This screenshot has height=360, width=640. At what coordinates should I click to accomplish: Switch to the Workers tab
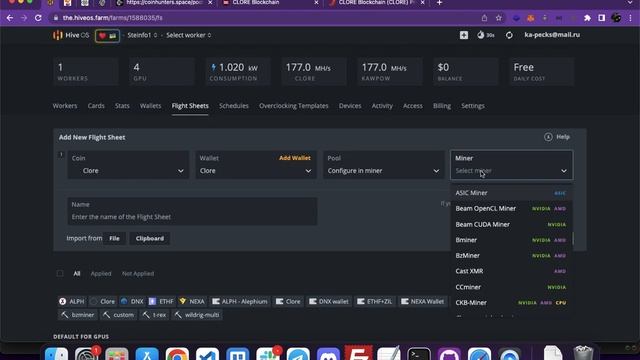click(65, 106)
